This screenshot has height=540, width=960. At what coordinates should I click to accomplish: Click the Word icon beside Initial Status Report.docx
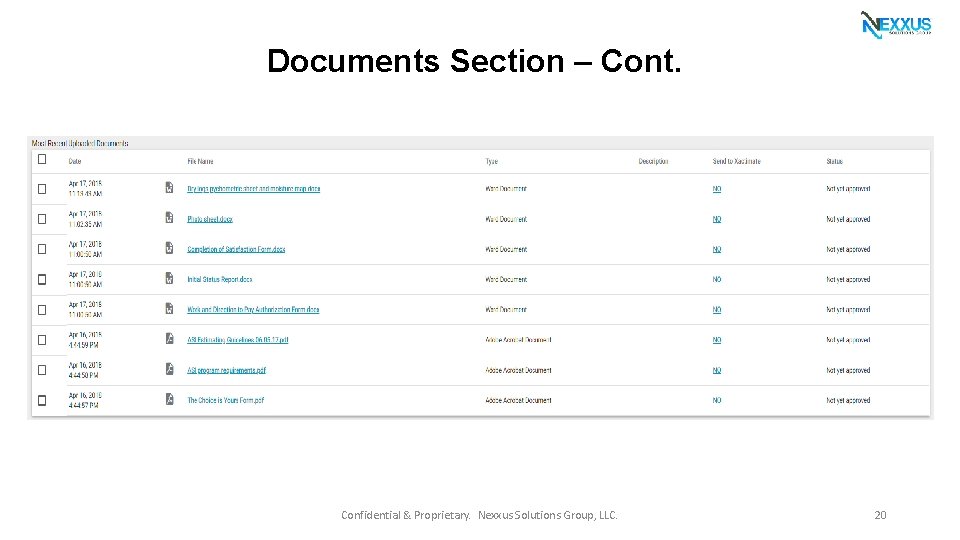[169, 278]
